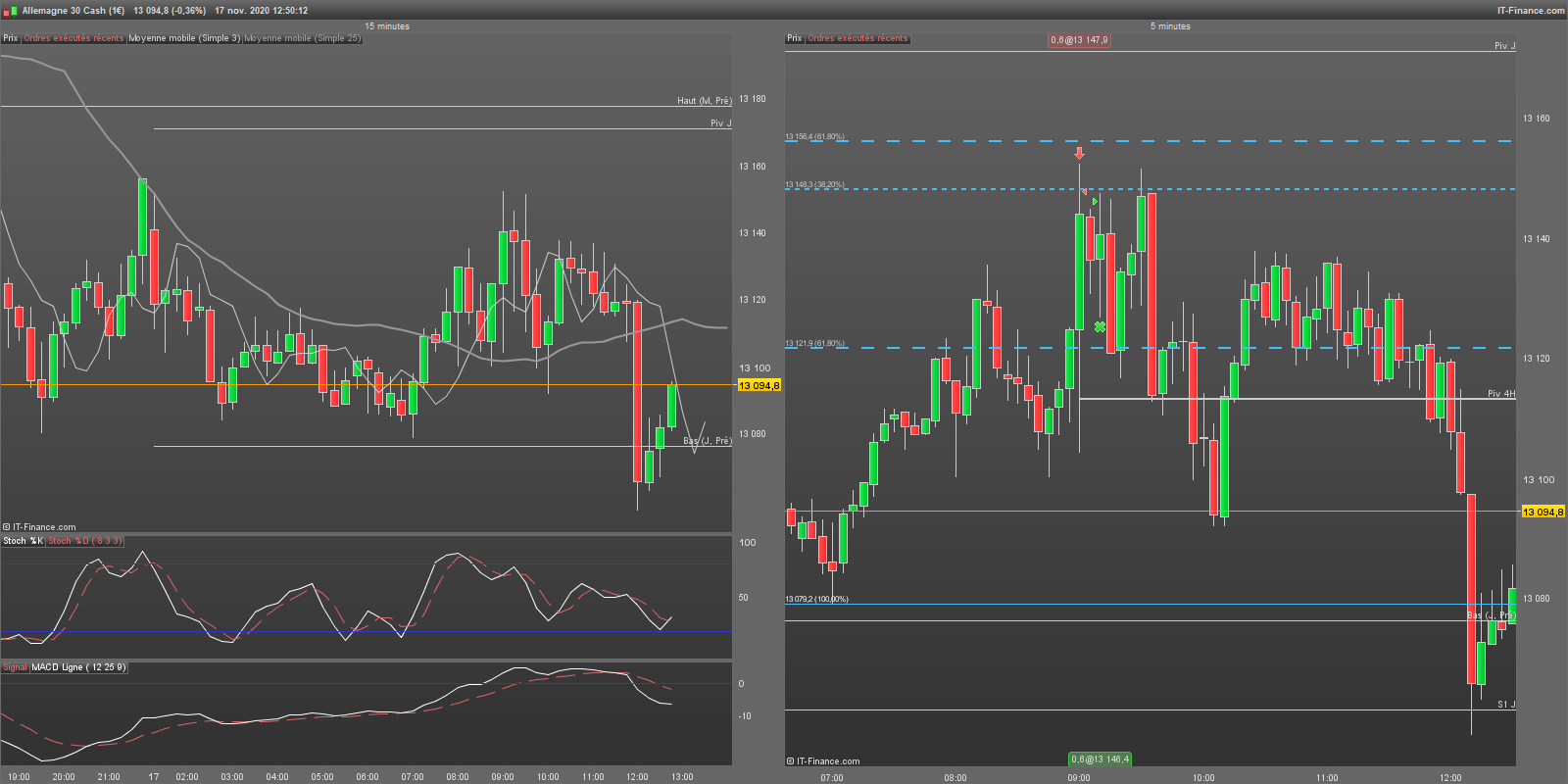Click the small green triangle order marker
This screenshot has height=784, width=1568.
click(1095, 202)
